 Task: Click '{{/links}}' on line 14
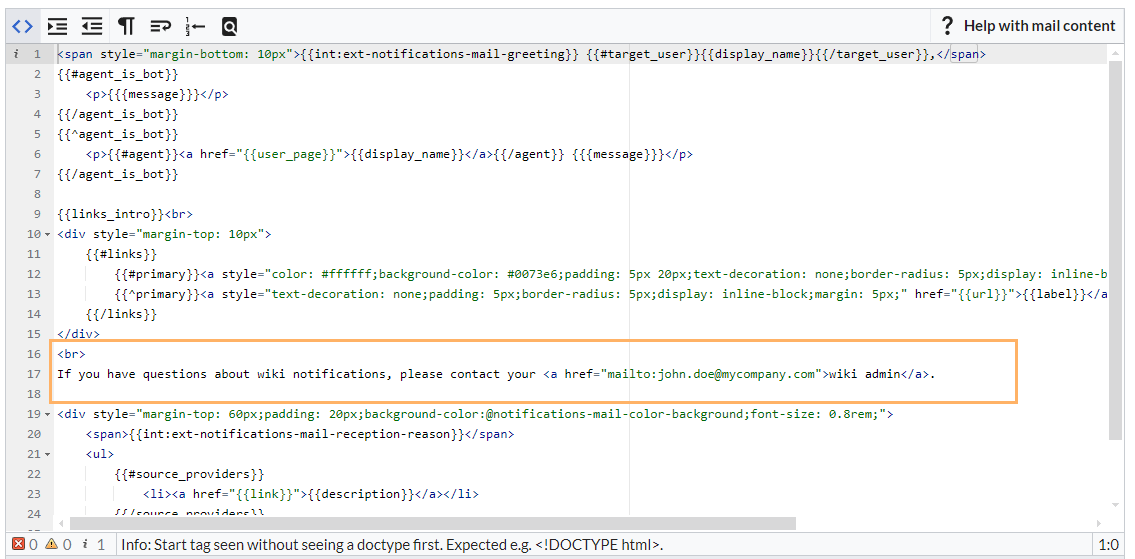pos(121,314)
